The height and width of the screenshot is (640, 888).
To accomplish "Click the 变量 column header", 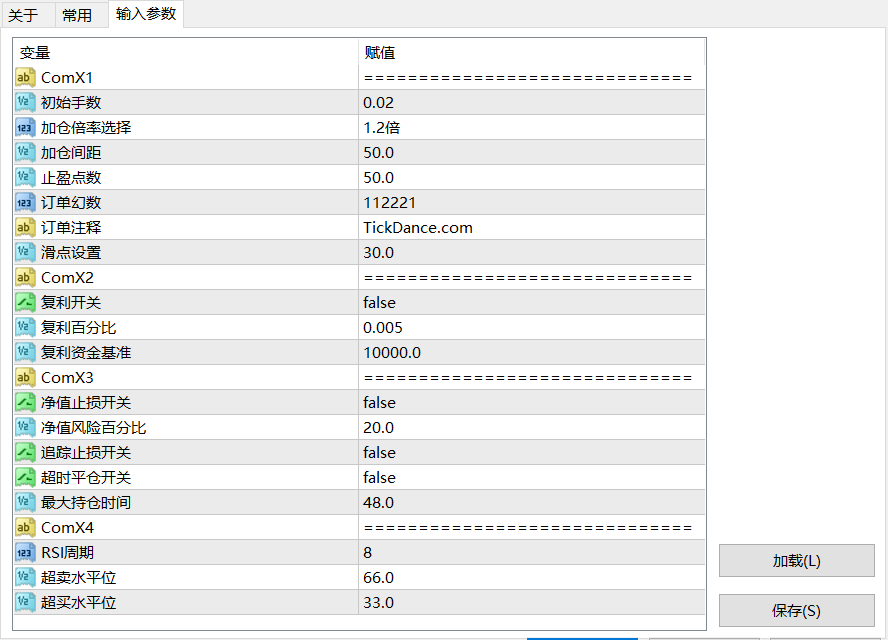I will click(x=186, y=53).
